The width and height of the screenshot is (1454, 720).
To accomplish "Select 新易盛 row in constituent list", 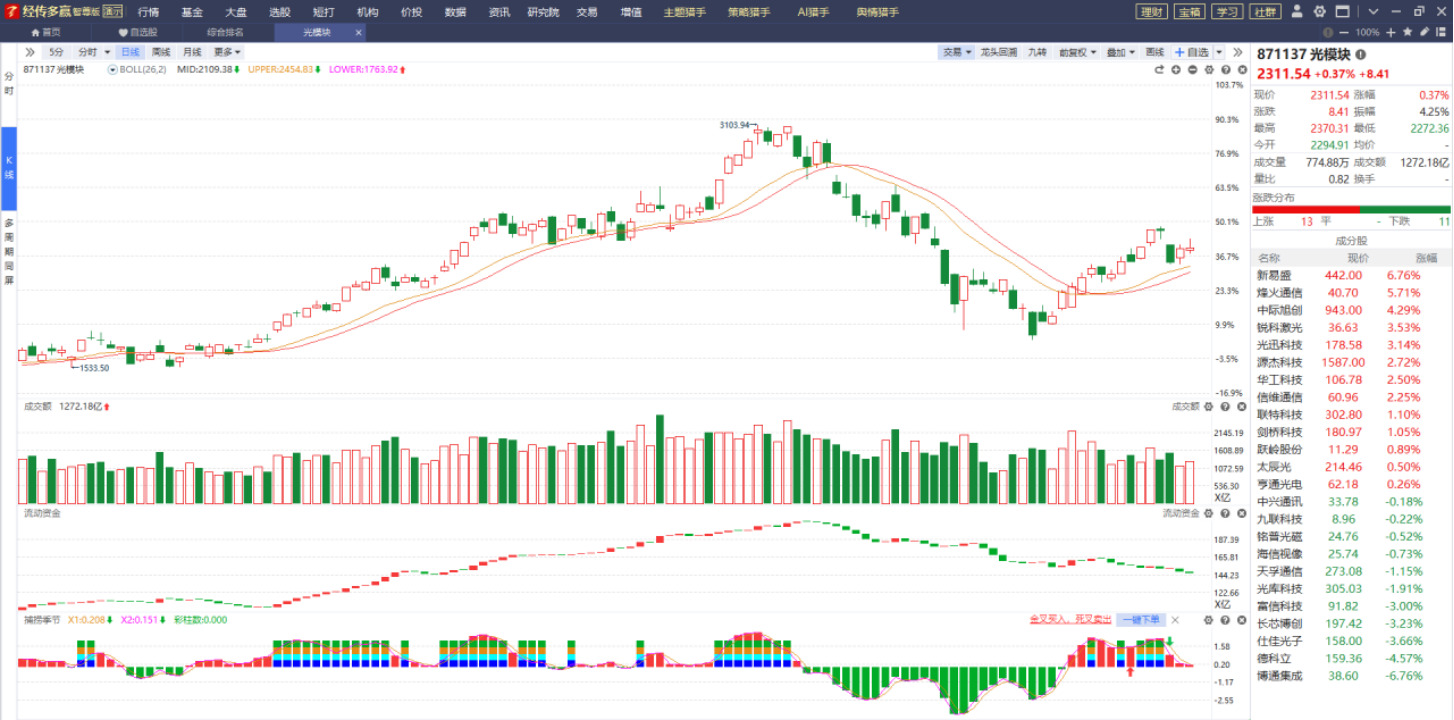I will tap(1352, 275).
